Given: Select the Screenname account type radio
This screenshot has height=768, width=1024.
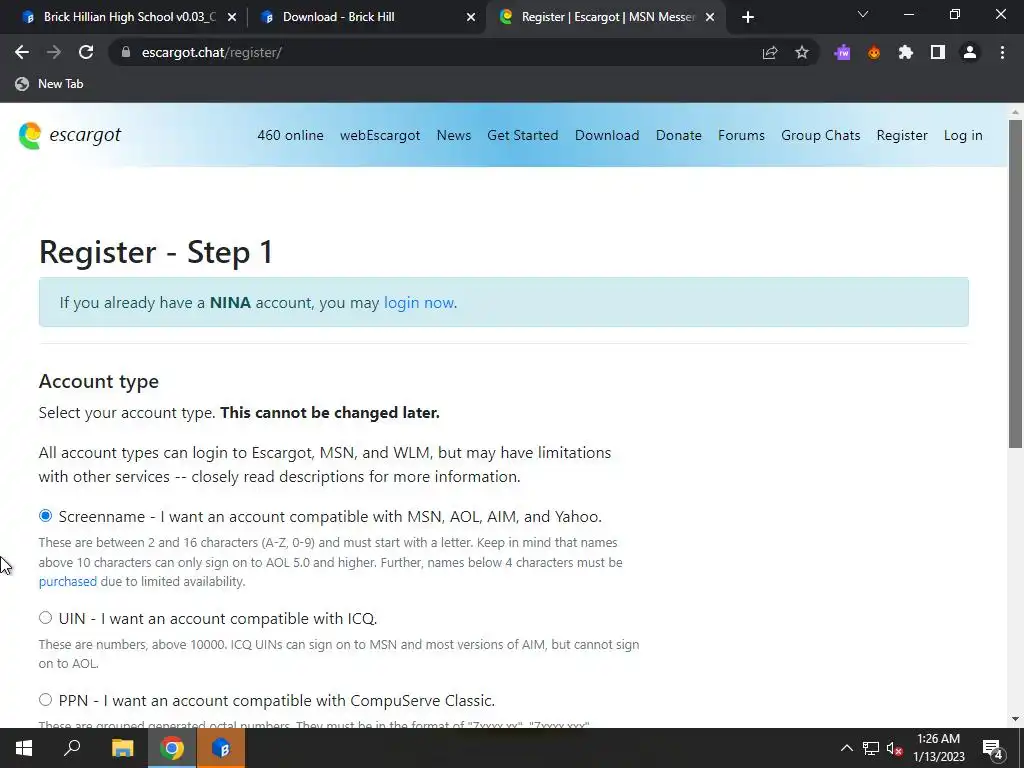Looking at the screenshot, I should (45, 516).
